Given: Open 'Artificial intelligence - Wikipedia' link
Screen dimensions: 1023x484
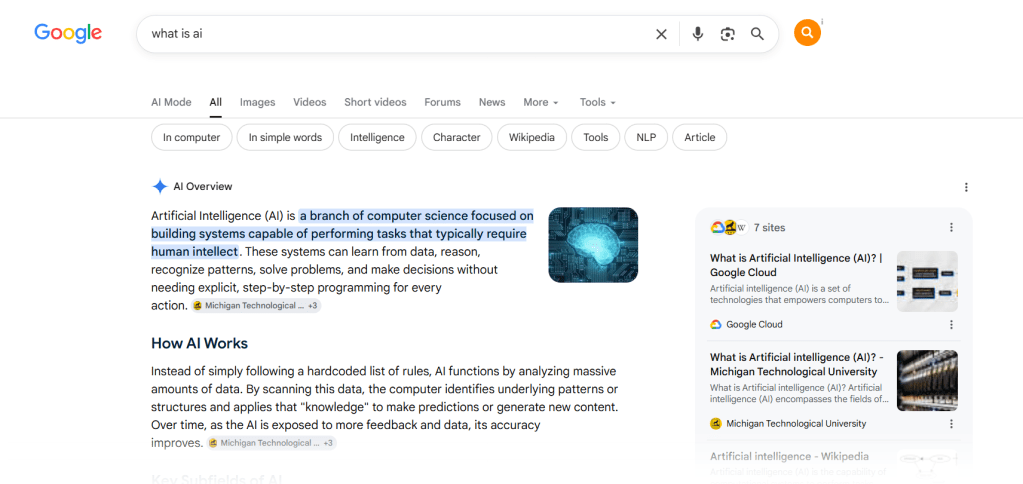Looking at the screenshot, I should click(x=789, y=456).
